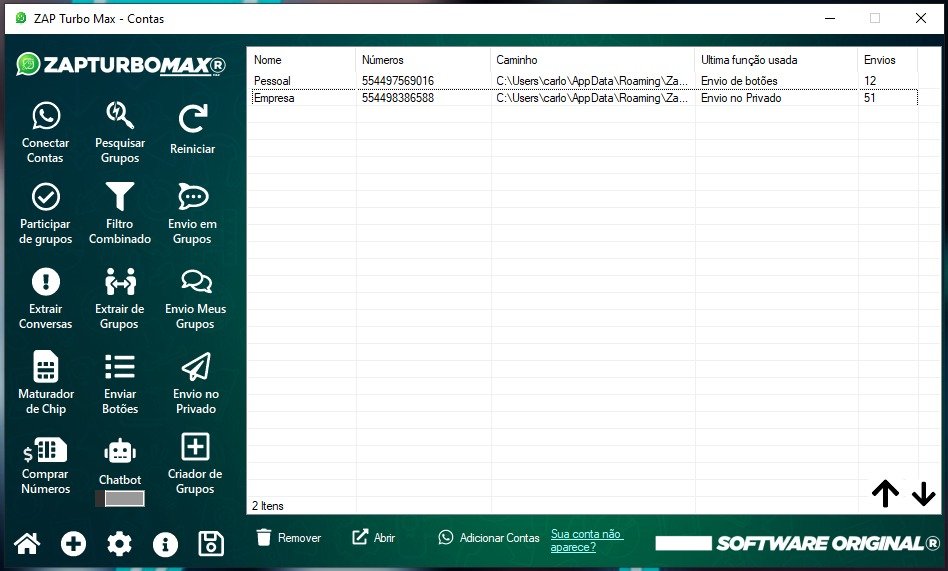
Task: Click Adicionar Contas button
Action: click(x=489, y=538)
